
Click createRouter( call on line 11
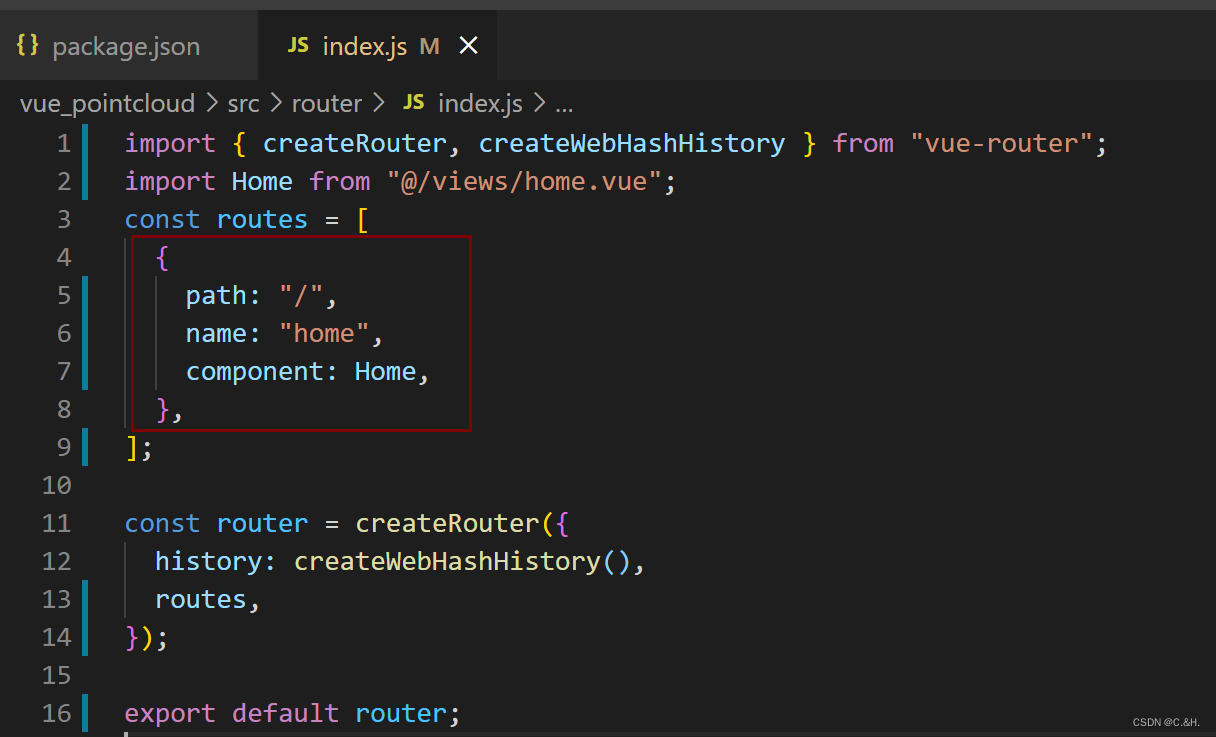pos(455,524)
